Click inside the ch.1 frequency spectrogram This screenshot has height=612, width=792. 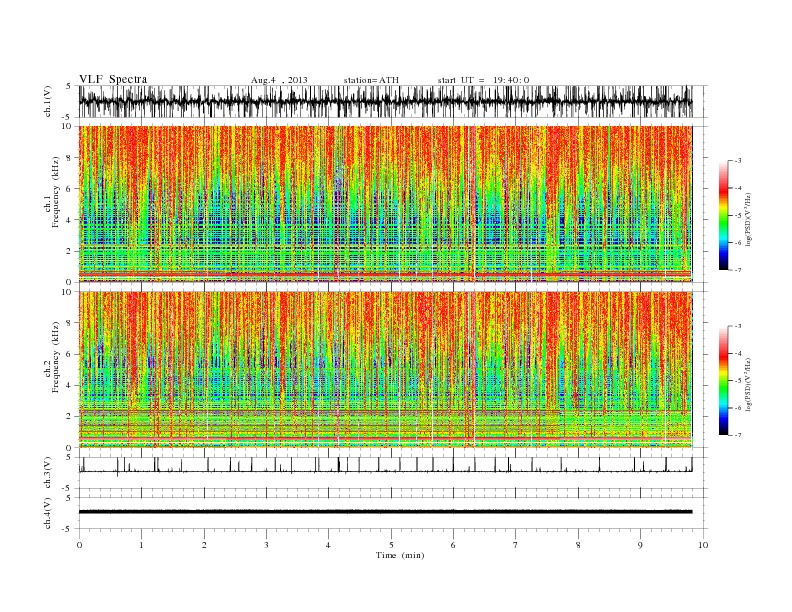(x=385, y=204)
